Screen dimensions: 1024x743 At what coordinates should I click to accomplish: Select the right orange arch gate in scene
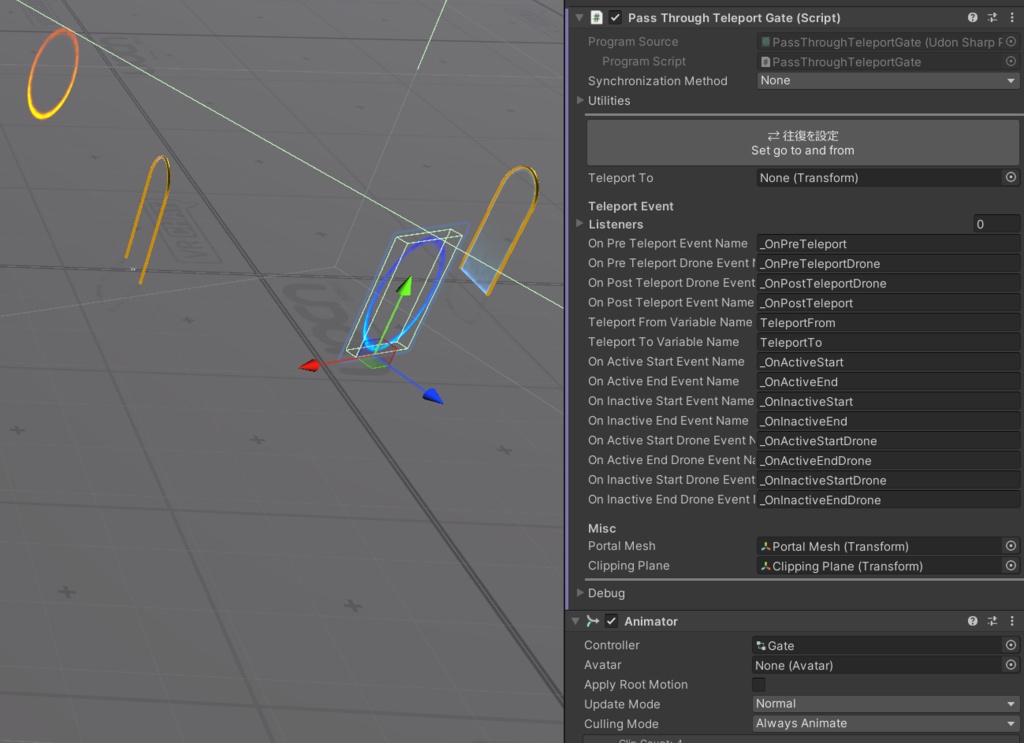coord(502,229)
